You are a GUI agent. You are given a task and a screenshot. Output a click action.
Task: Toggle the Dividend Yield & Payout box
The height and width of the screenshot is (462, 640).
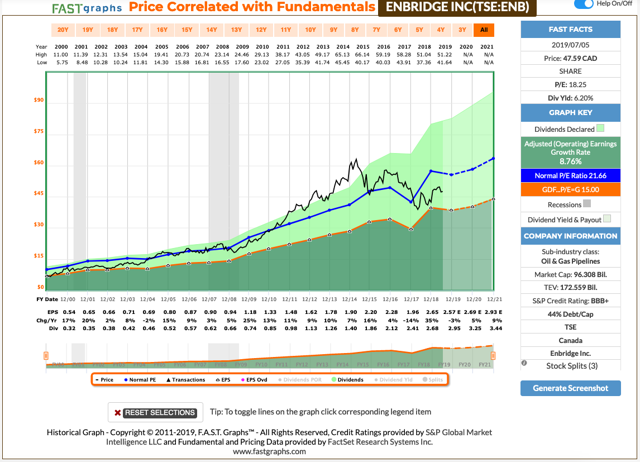point(607,218)
